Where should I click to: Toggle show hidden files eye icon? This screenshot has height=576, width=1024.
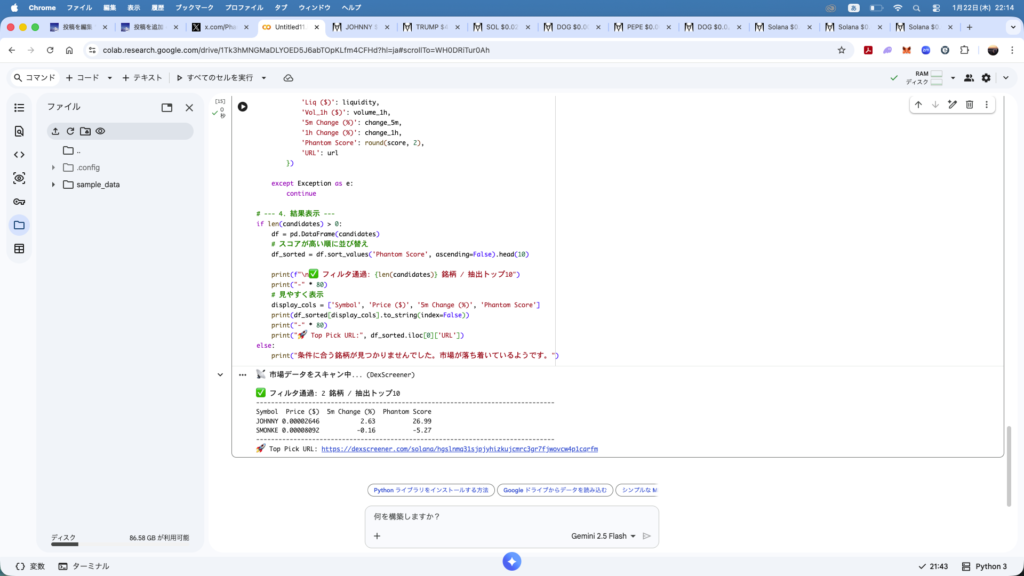(100, 131)
